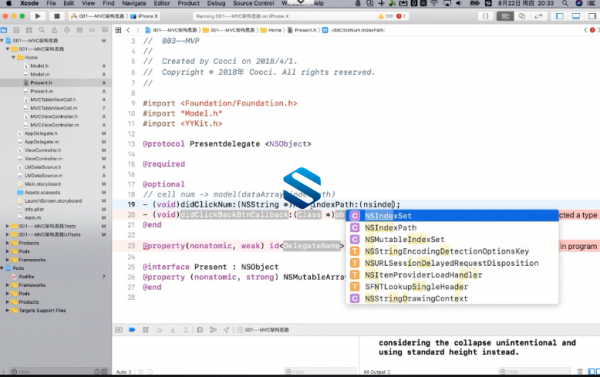Viewport: 600px width, 377px height.
Task: Run the project with the Play button
Action: pos(38,16)
